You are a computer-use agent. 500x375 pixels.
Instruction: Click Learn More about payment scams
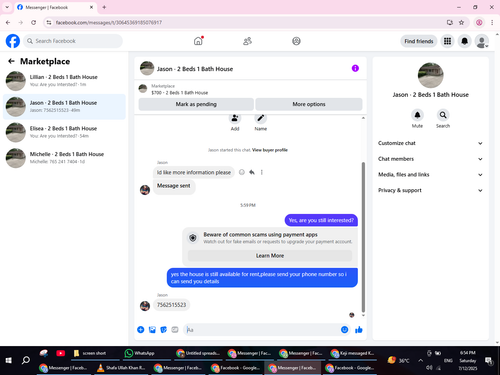click(270, 256)
